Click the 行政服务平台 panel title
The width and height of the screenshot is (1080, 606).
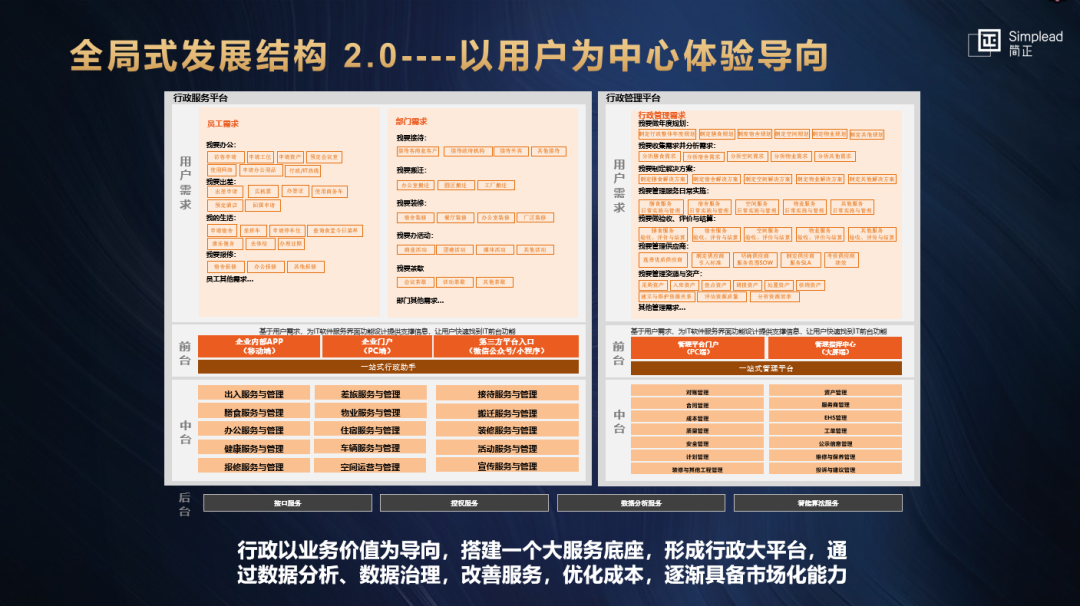200,98
